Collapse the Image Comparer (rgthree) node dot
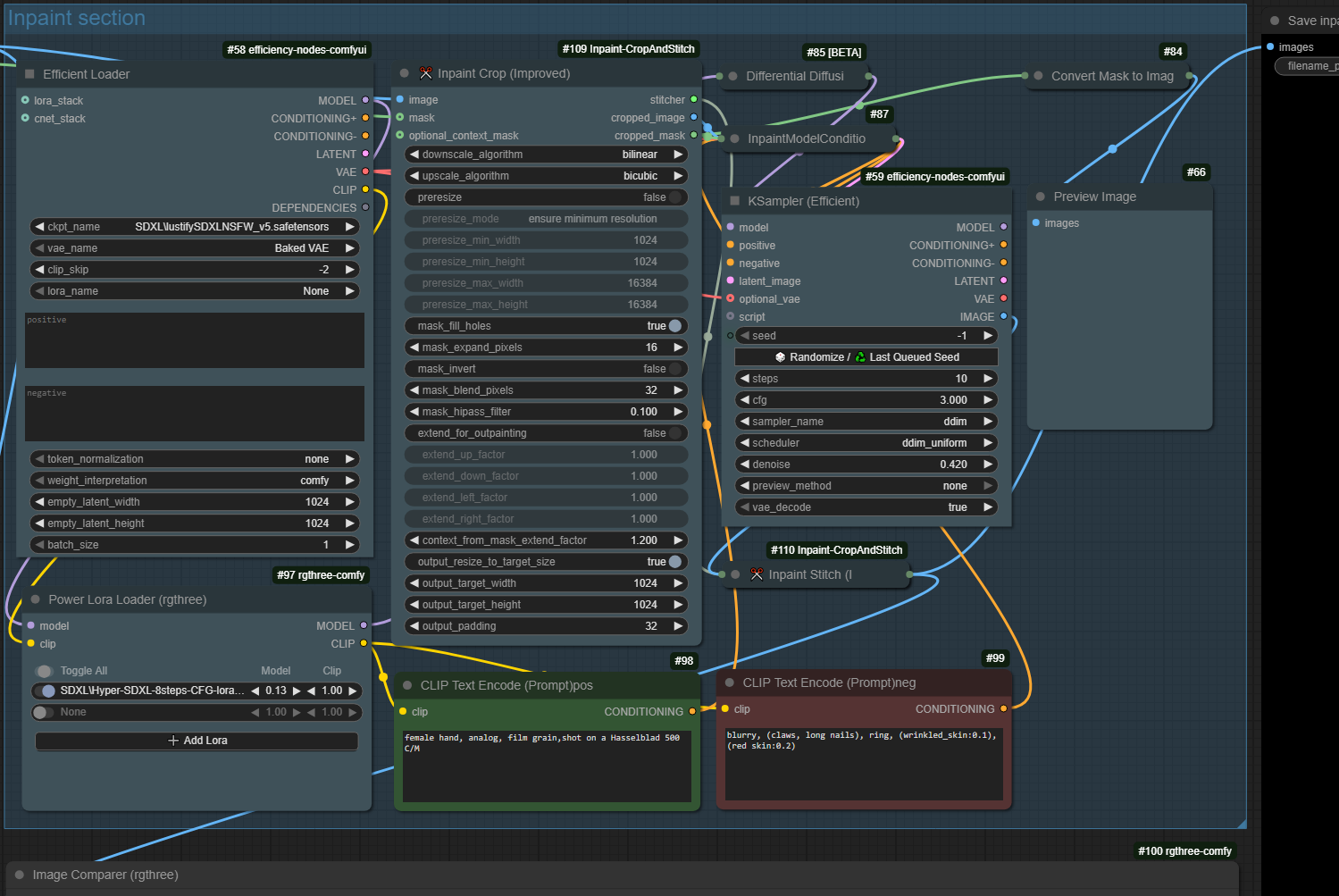 pos(20,875)
